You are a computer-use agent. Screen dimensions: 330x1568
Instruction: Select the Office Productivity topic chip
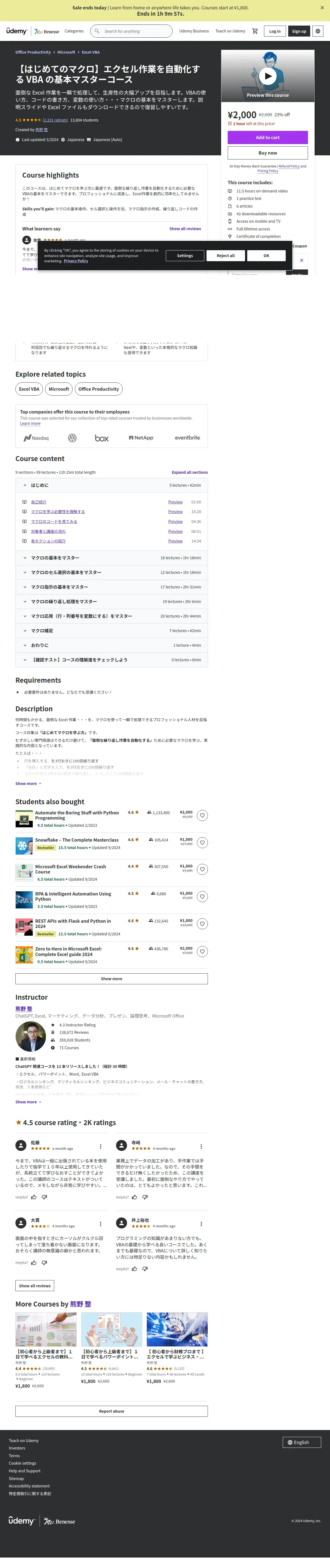tap(99, 389)
